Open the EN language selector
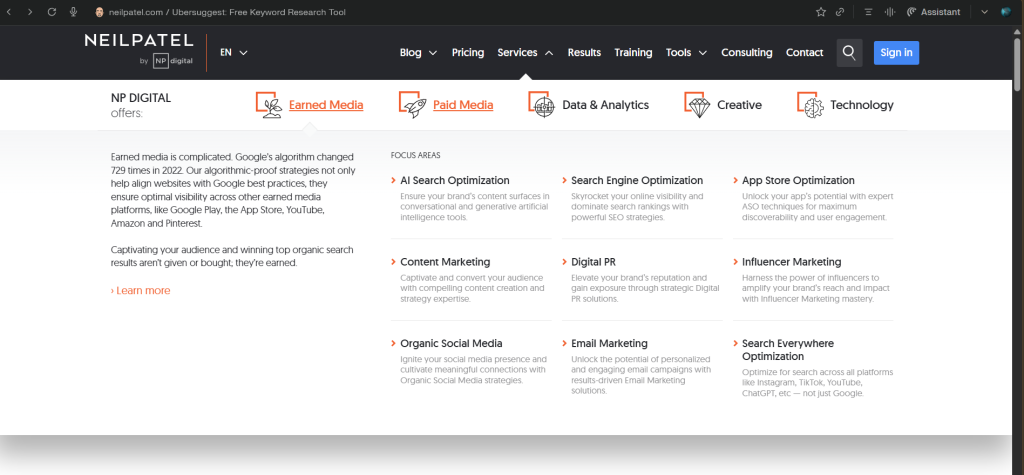1024x475 pixels. (234, 52)
